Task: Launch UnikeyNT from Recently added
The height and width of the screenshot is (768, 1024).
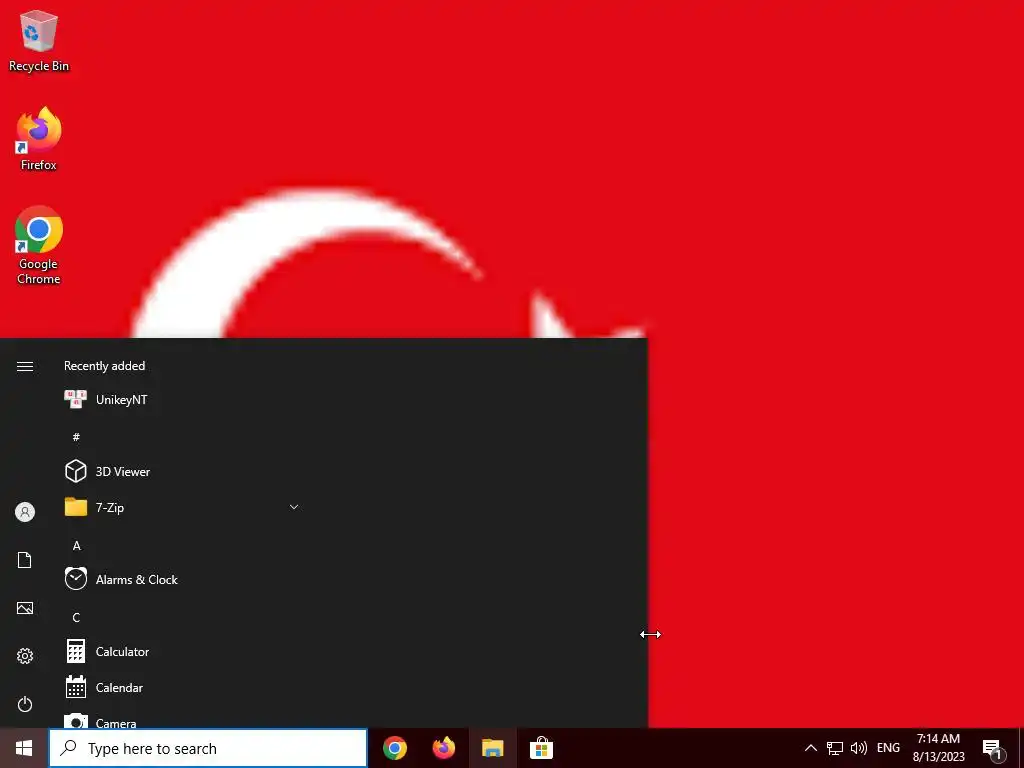Action: [183, 400]
